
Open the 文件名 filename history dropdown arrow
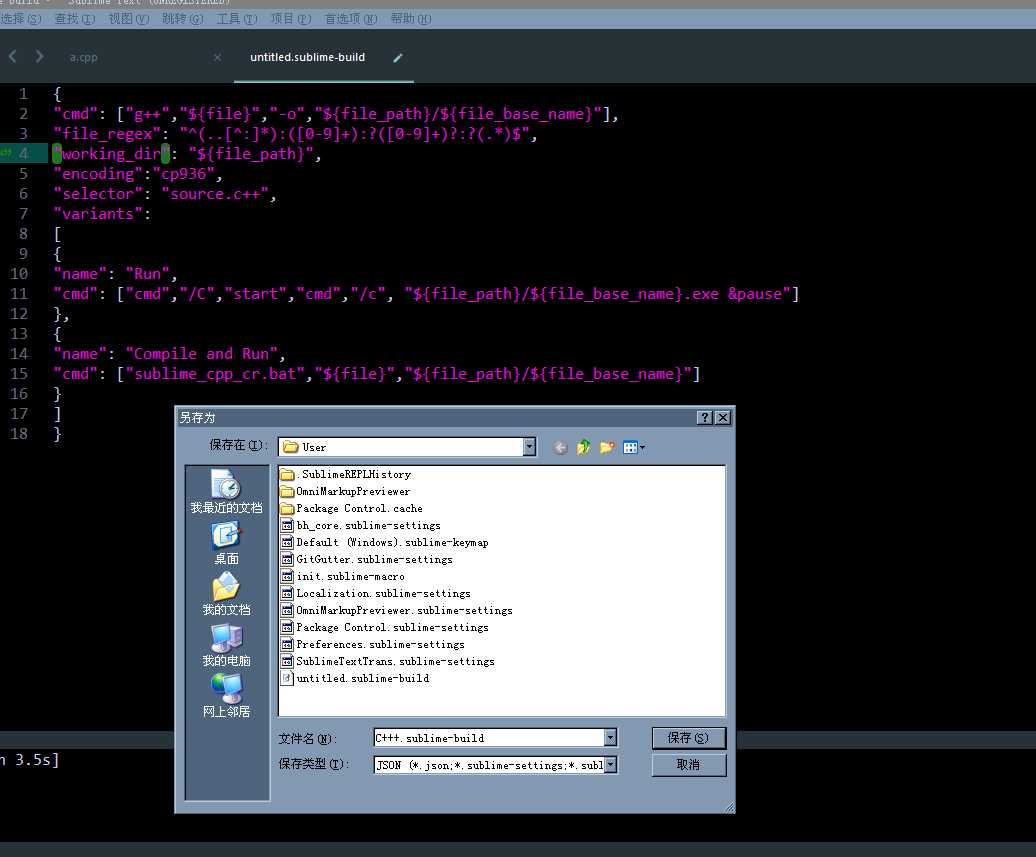point(610,738)
